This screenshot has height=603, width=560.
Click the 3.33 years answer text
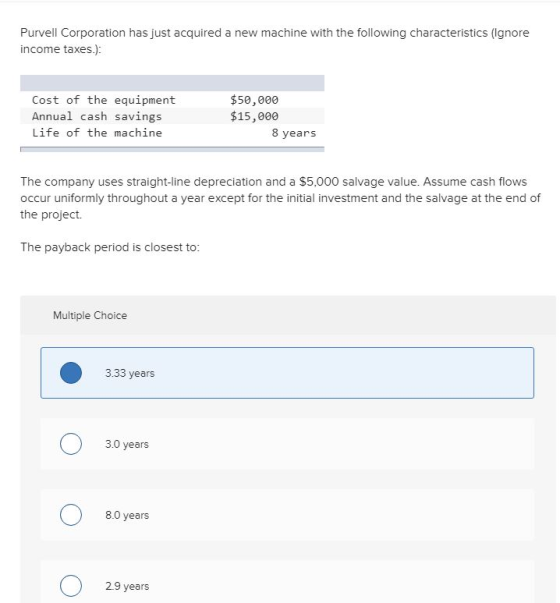coord(130,373)
